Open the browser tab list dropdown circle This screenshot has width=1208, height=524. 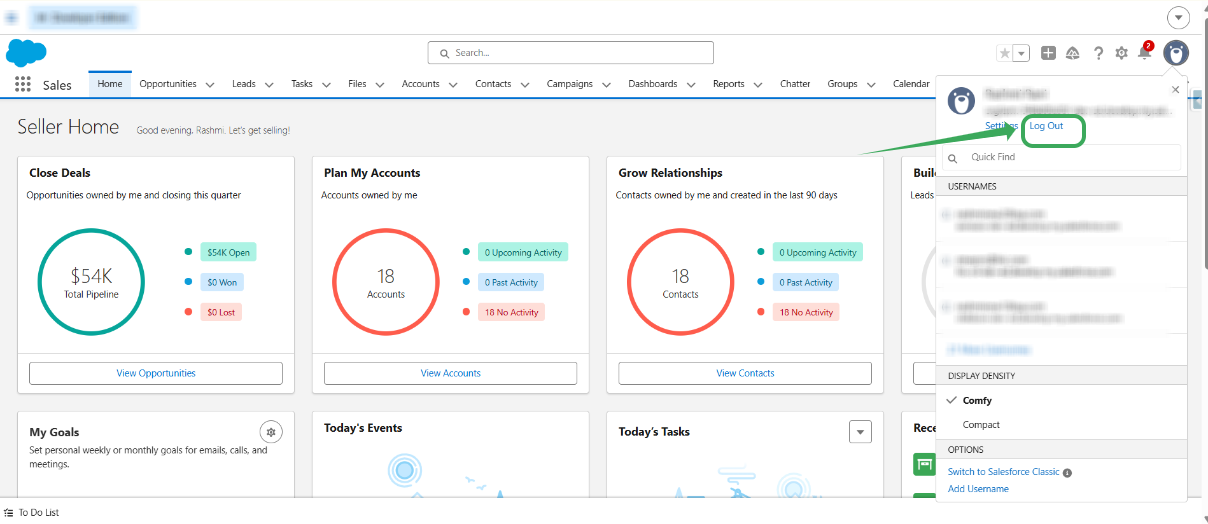tap(1179, 18)
